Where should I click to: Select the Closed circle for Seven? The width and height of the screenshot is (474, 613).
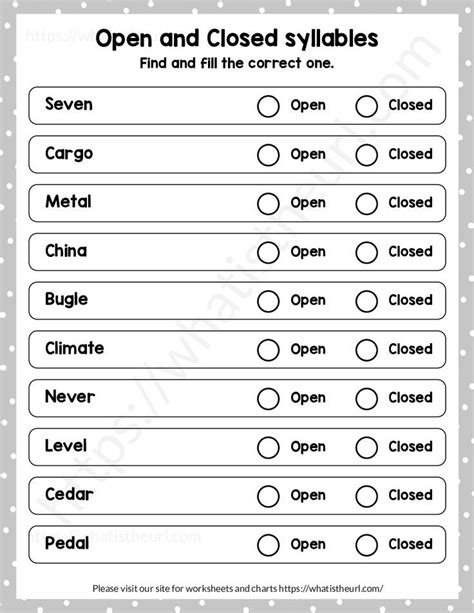pyautogui.click(x=366, y=106)
